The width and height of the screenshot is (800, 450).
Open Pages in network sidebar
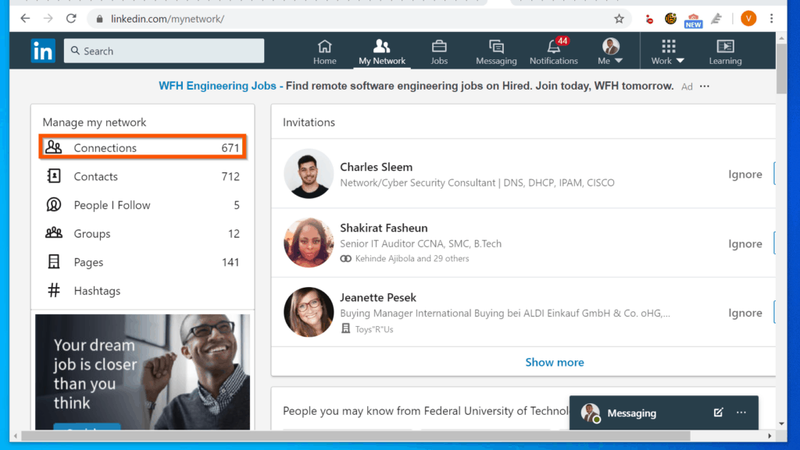142,262
